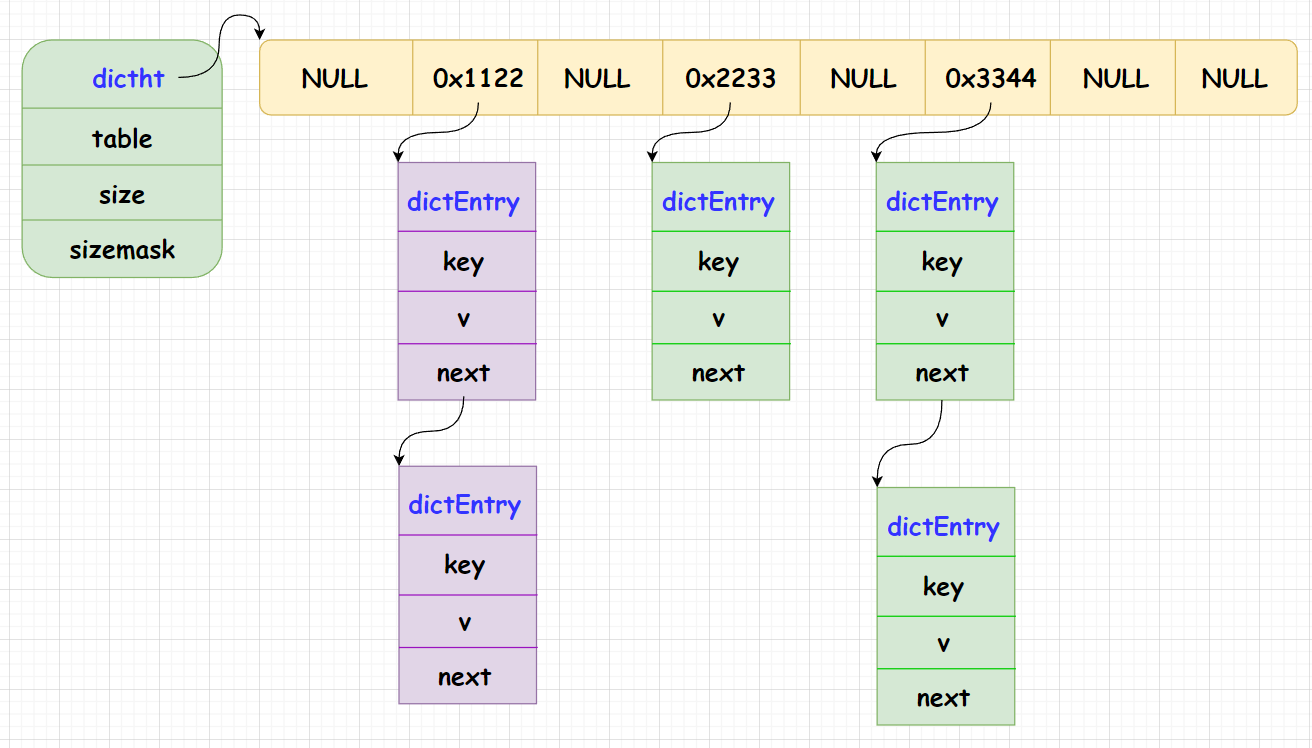Select the sizemask field in dictht

click(x=121, y=249)
